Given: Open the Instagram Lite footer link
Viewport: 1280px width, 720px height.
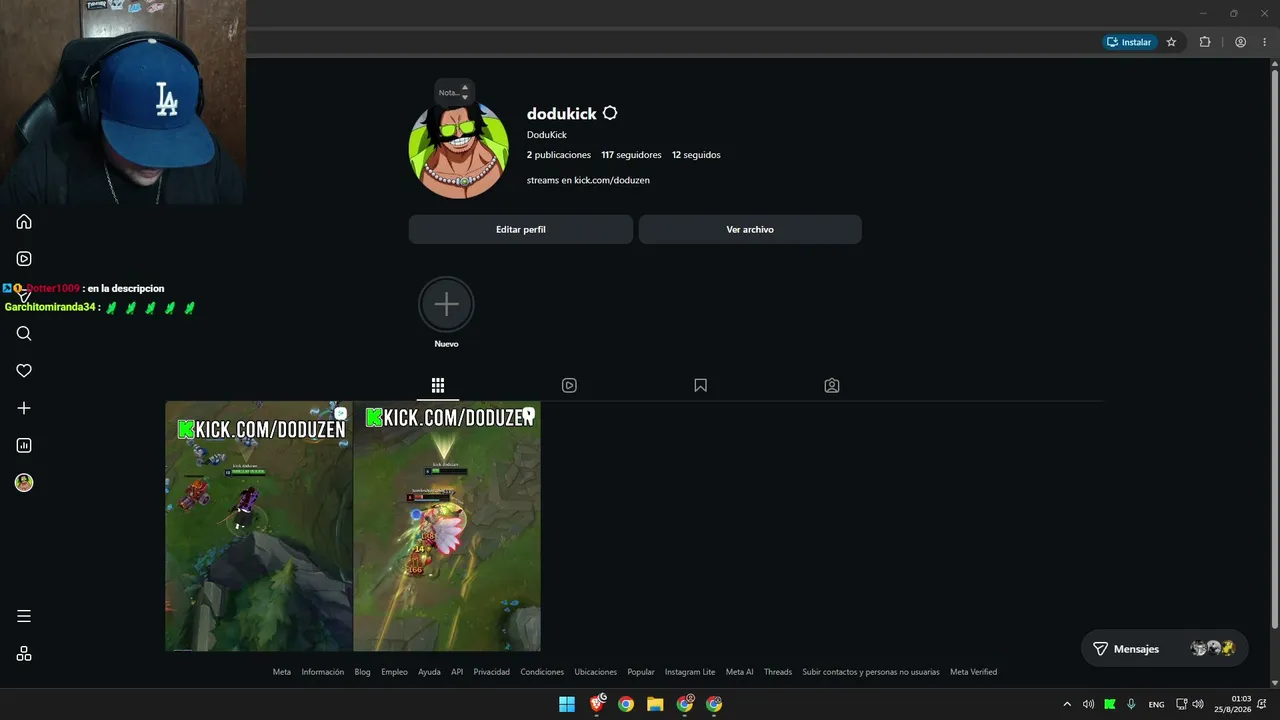Looking at the screenshot, I should click(690, 672).
